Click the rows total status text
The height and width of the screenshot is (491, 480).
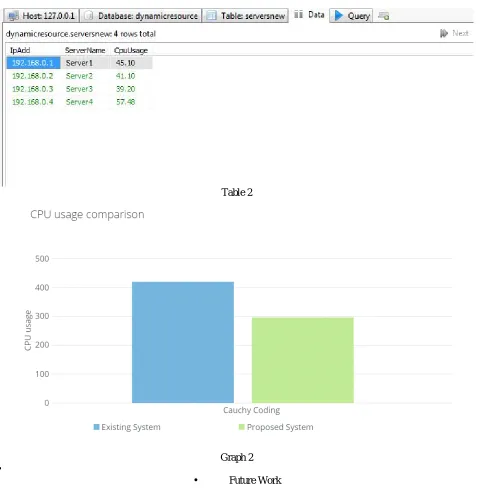[x=81, y=34]
